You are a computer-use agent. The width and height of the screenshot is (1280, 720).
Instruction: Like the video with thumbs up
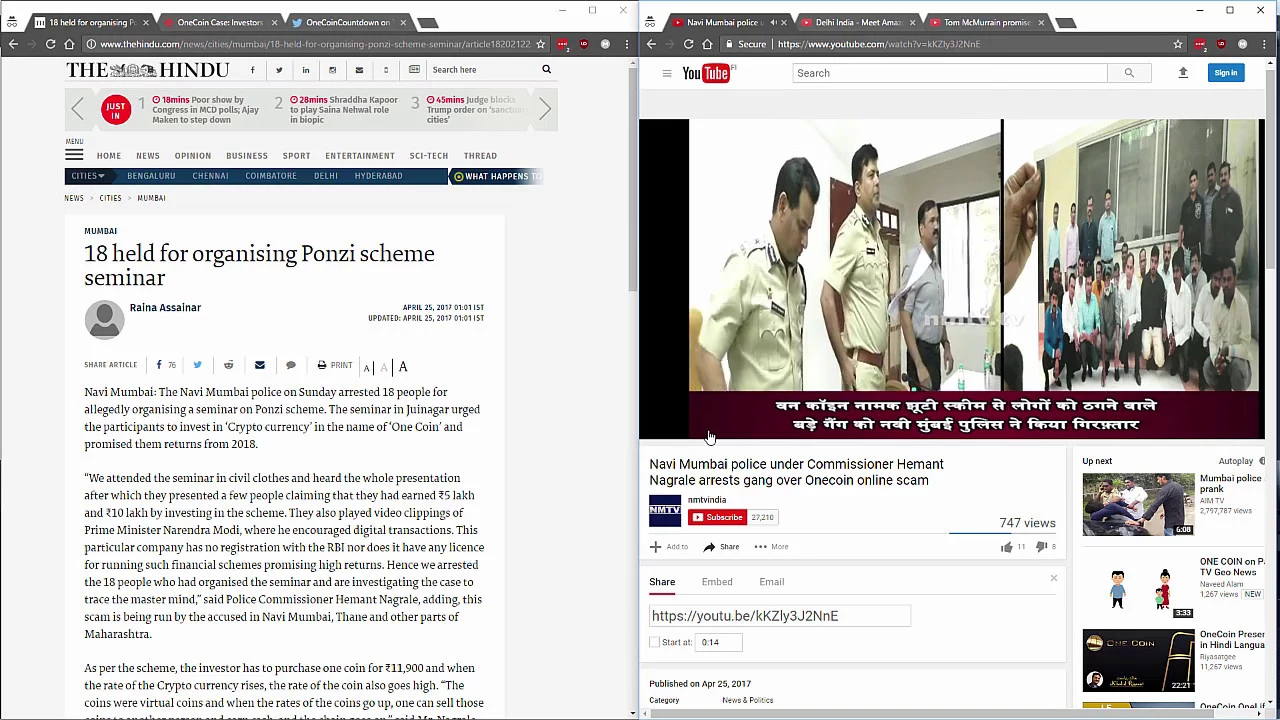[1006, 547]
